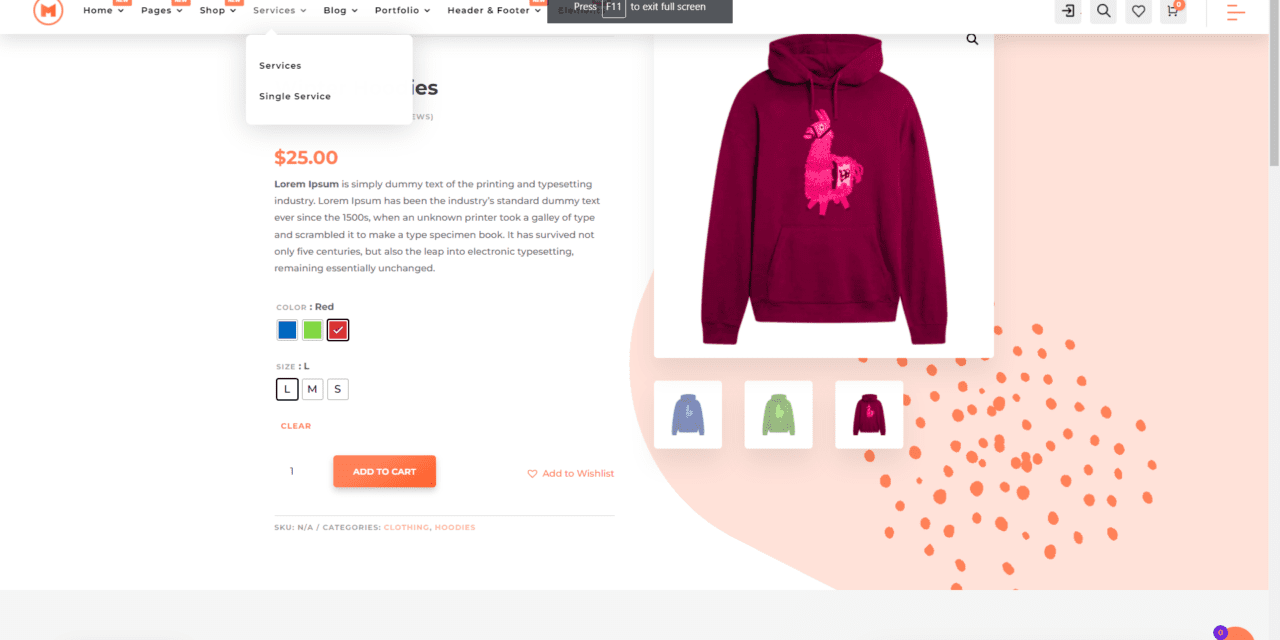
Task: Click the orange M site logo
Action: [x=48, y=11]
